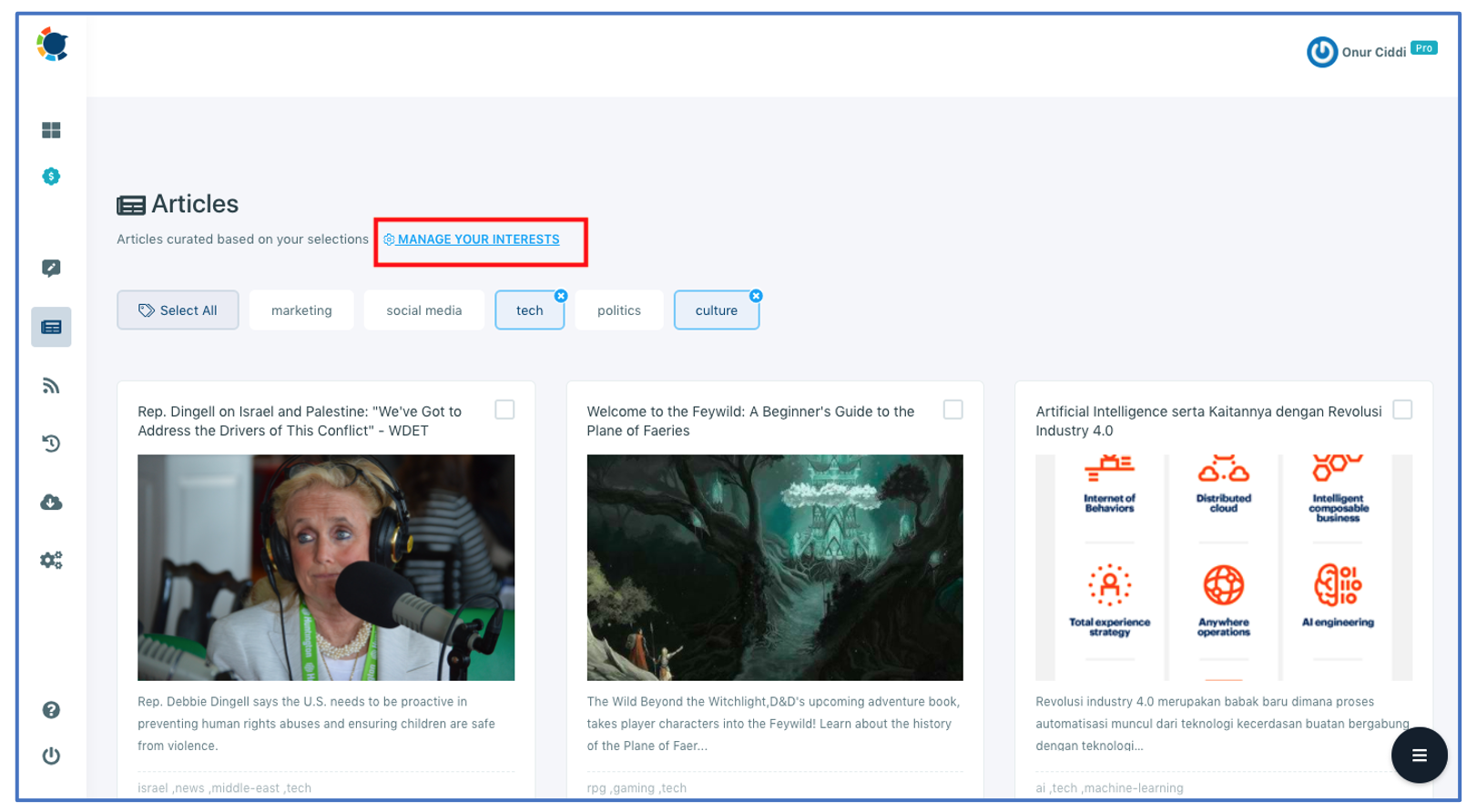Open the RSS feeds sidebar icon

coord(51,386)
